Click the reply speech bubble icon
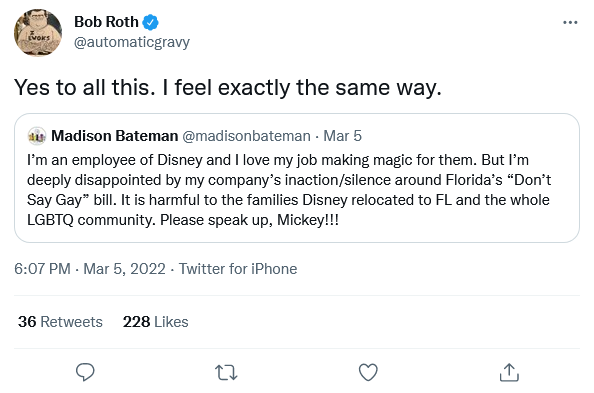 pos(85,372)
